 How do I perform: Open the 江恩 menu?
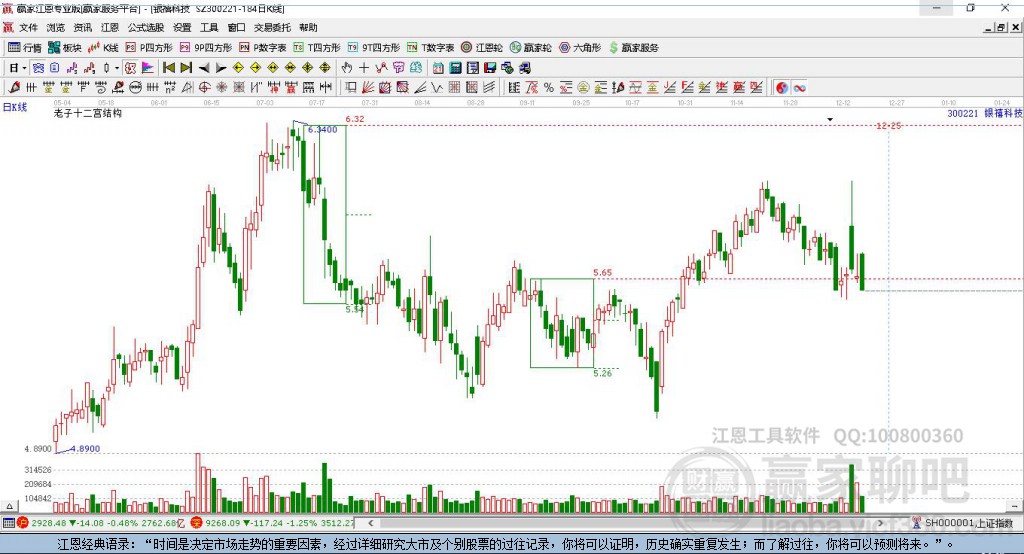coord(110,27)
